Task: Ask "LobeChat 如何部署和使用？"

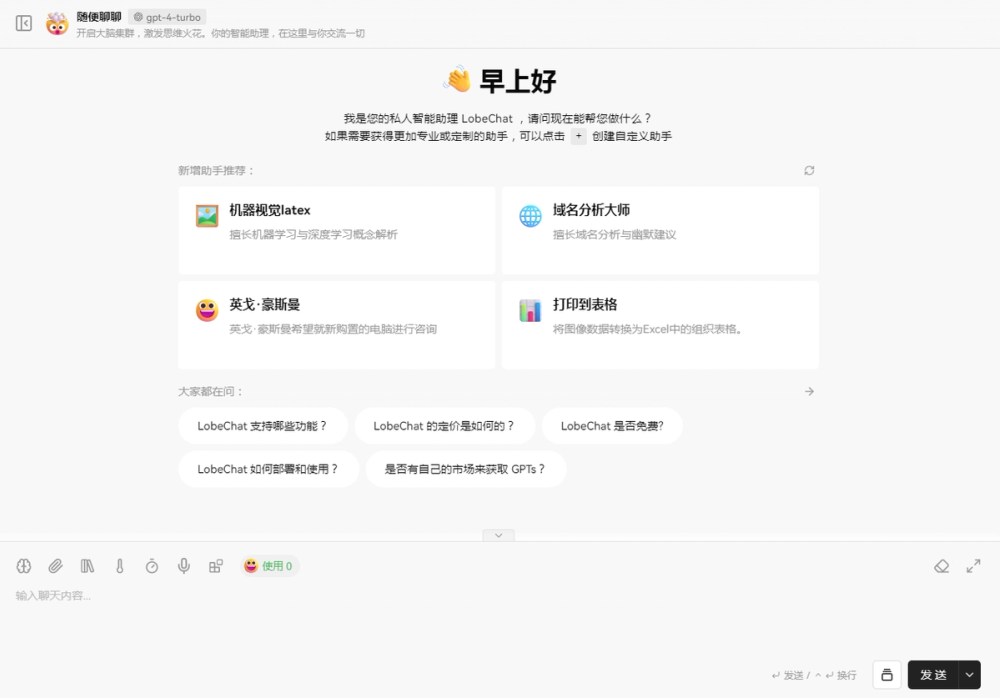Action: [x=268, y=469]
